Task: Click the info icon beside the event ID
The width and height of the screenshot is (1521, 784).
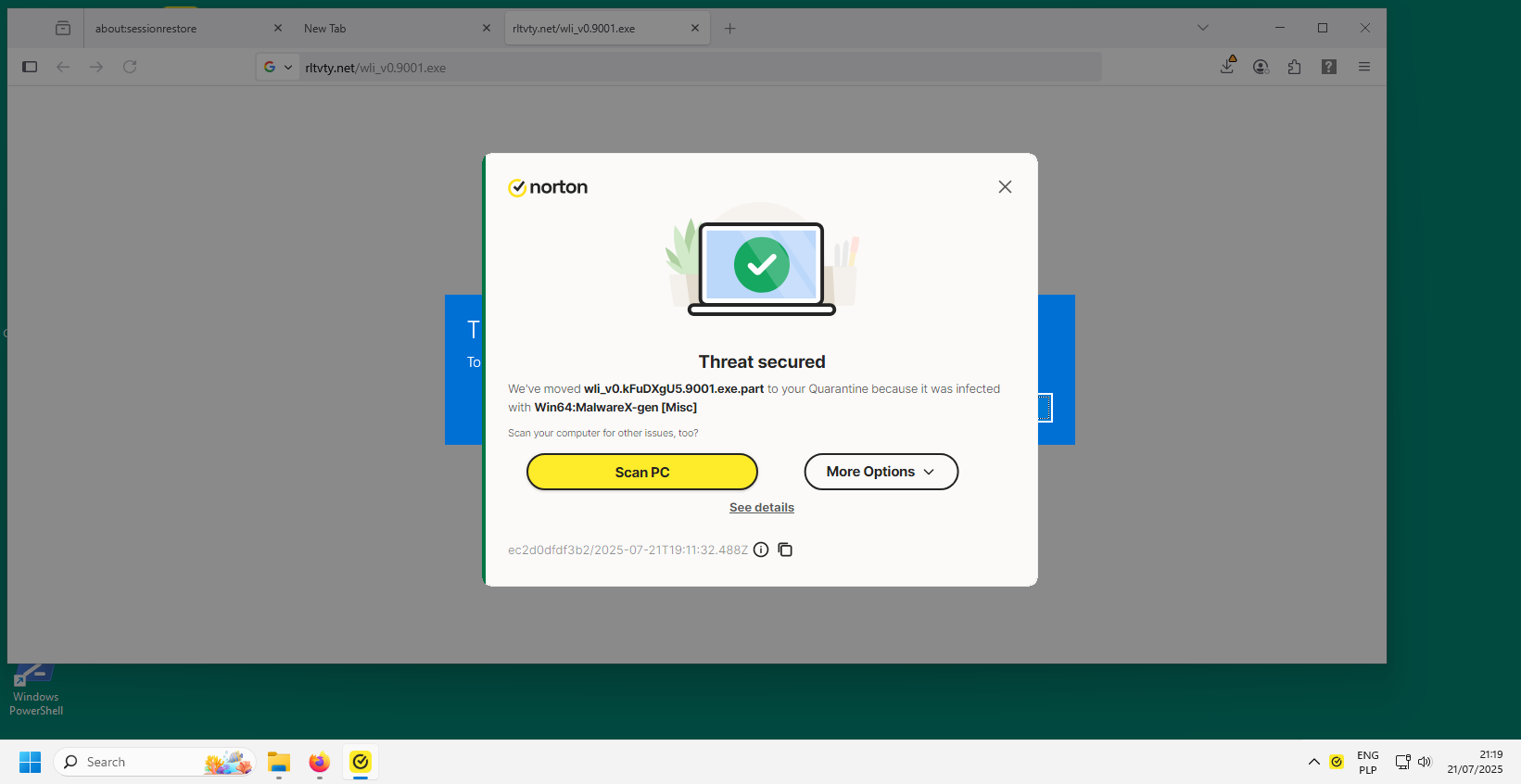Action: pyautogui.click(x=761, y=550)
